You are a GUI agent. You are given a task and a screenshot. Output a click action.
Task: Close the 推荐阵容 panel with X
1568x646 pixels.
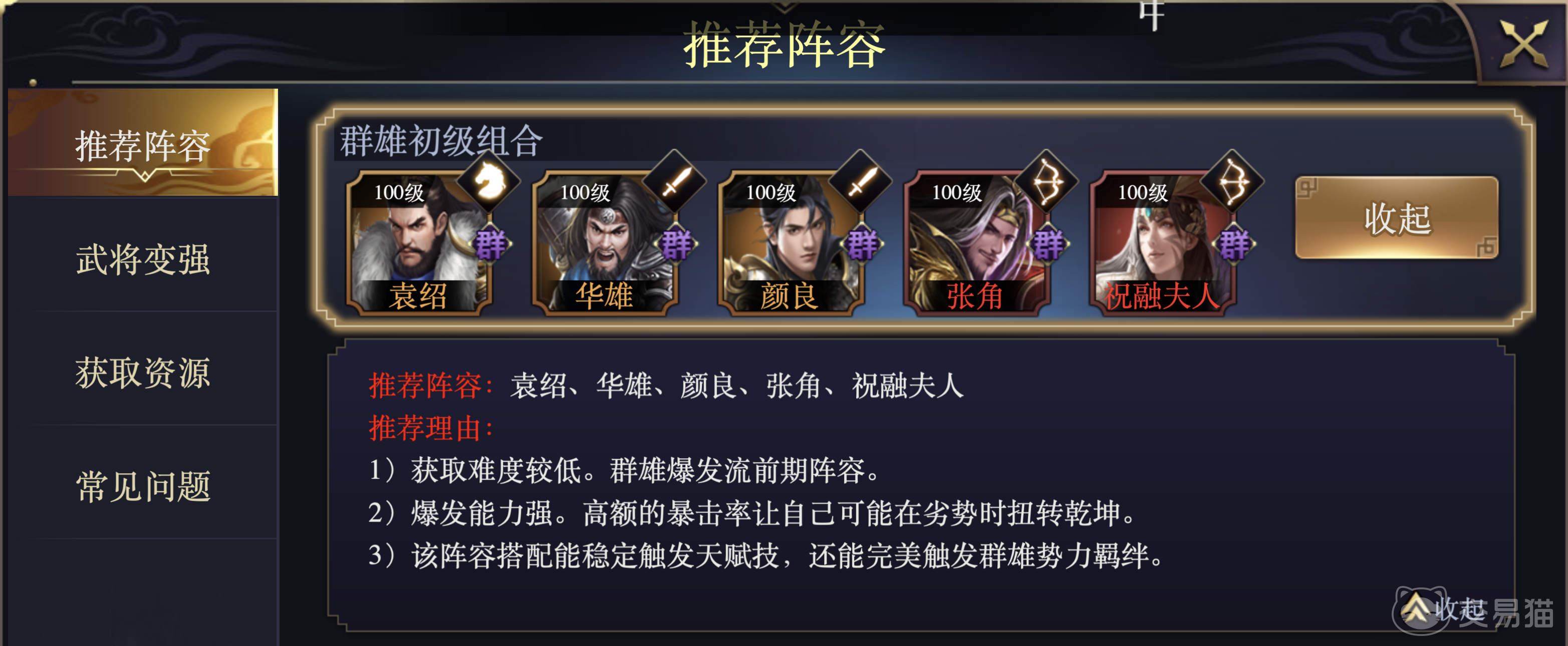(1523, 44)
